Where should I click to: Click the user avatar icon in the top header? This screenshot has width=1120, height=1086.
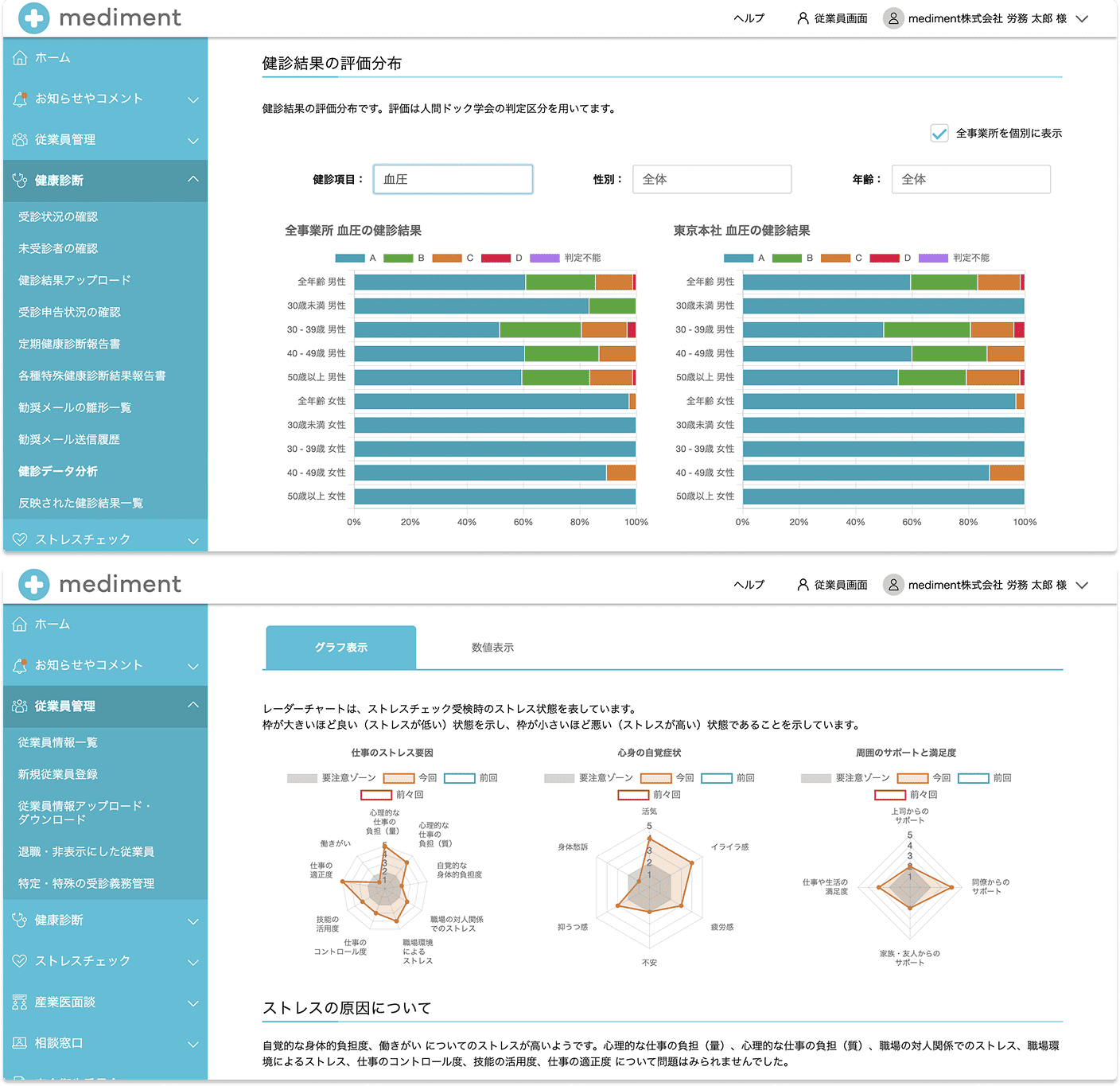(893, 18)
